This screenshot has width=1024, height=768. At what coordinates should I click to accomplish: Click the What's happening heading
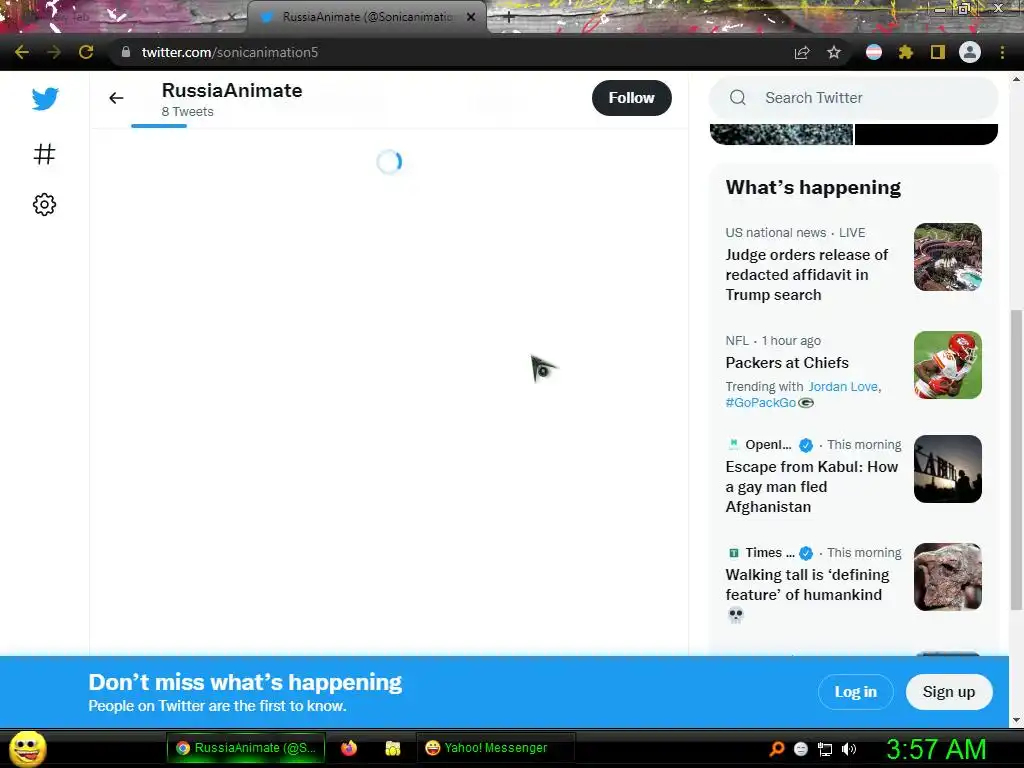[813, 187]
